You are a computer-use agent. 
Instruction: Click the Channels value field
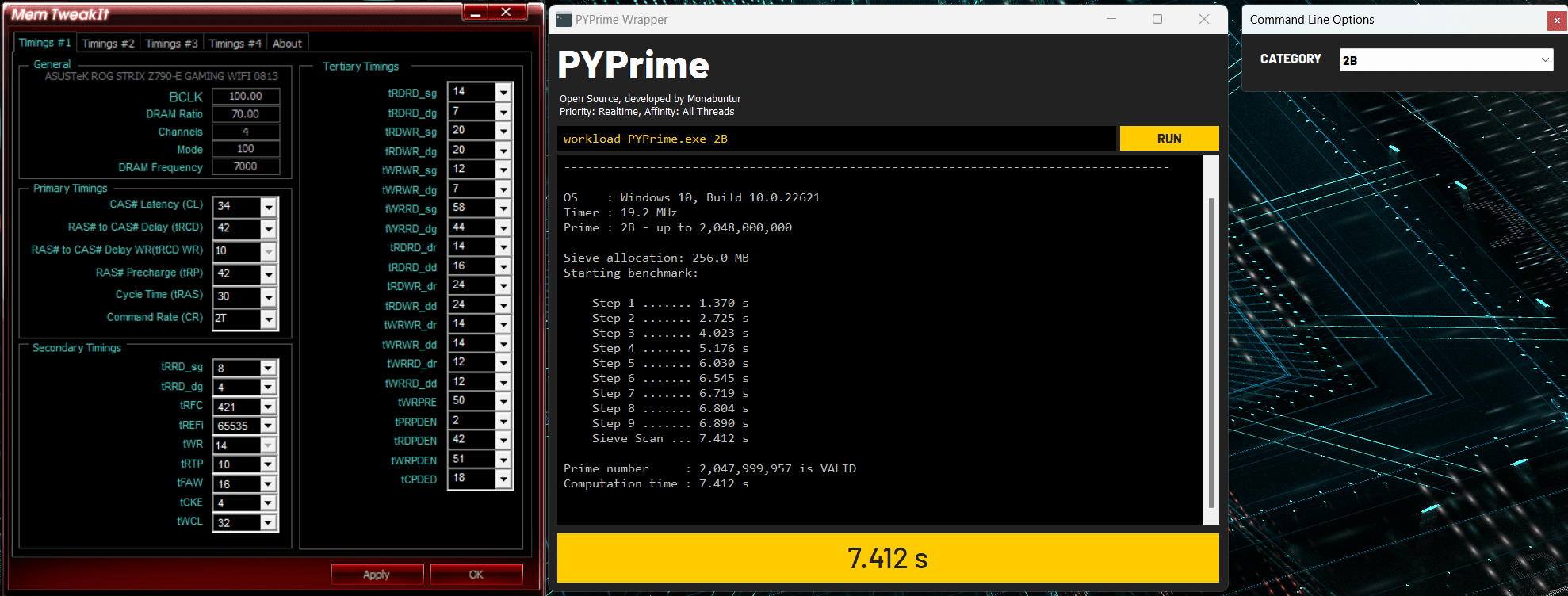246,132
